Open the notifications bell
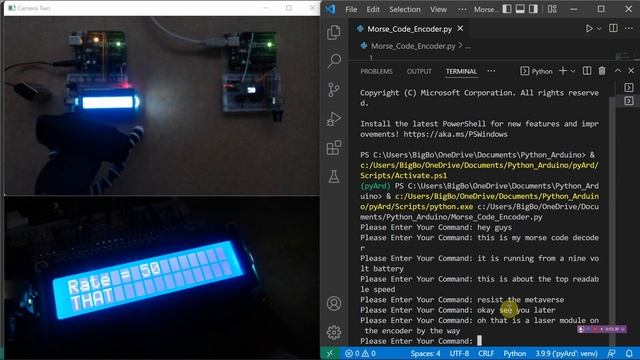This screenshot has width=640, height=360. (629, 353)
